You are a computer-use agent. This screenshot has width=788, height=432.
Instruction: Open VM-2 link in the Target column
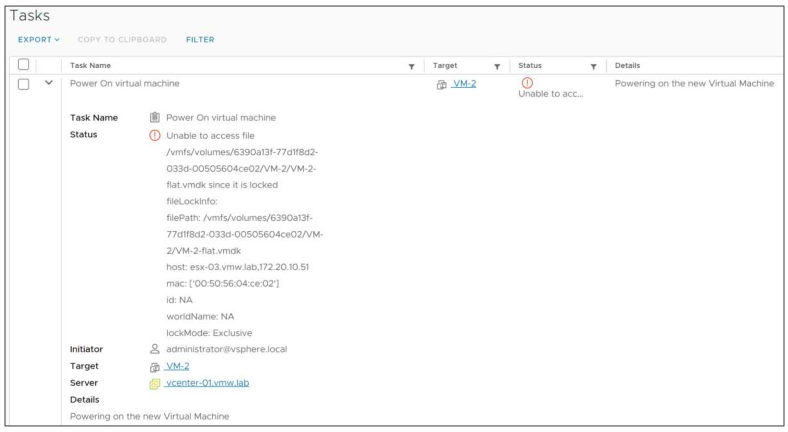pos(464,83)
